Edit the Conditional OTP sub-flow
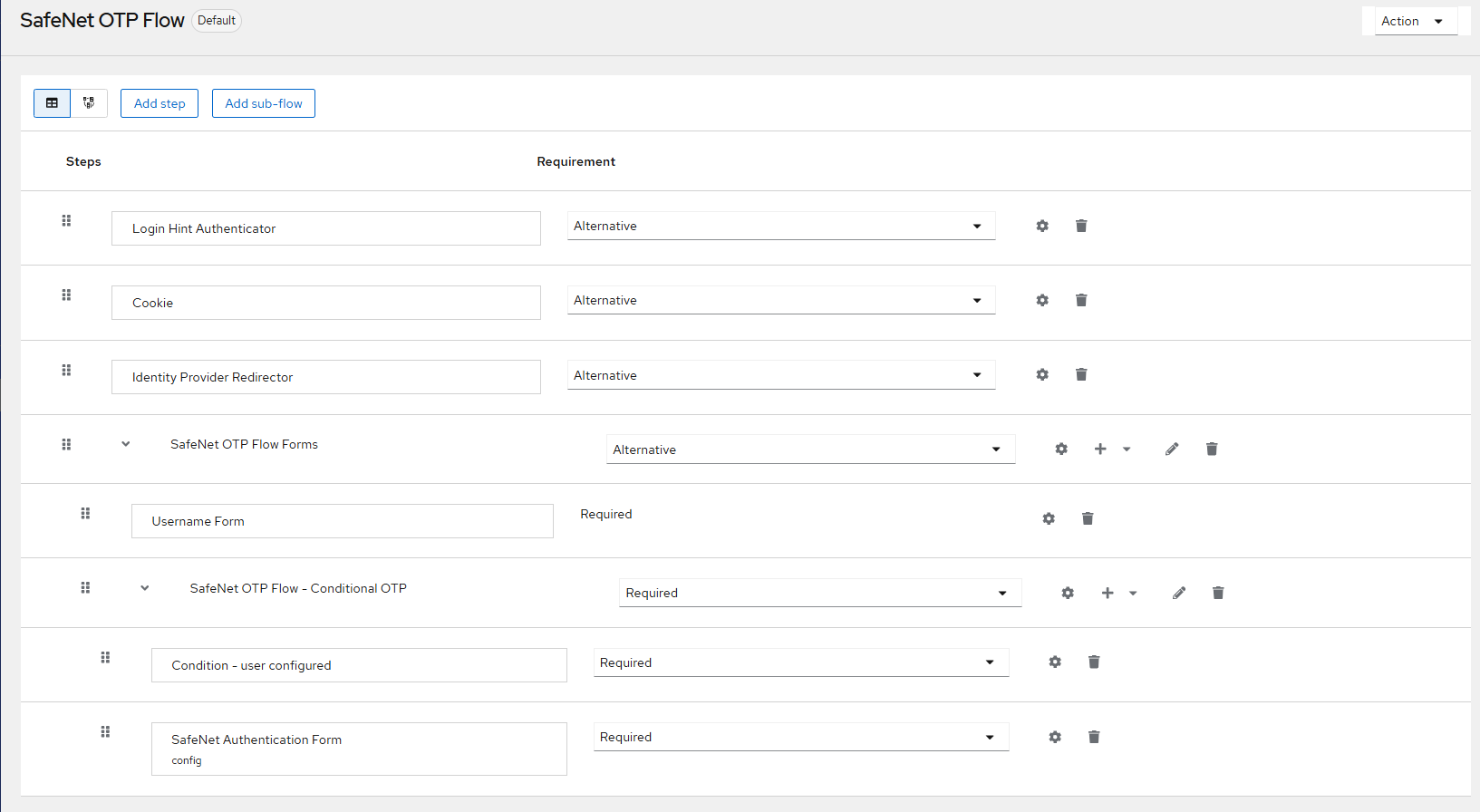This screenshot has height=812, width=1480. pyautogui.click(x=1179, y=593)
